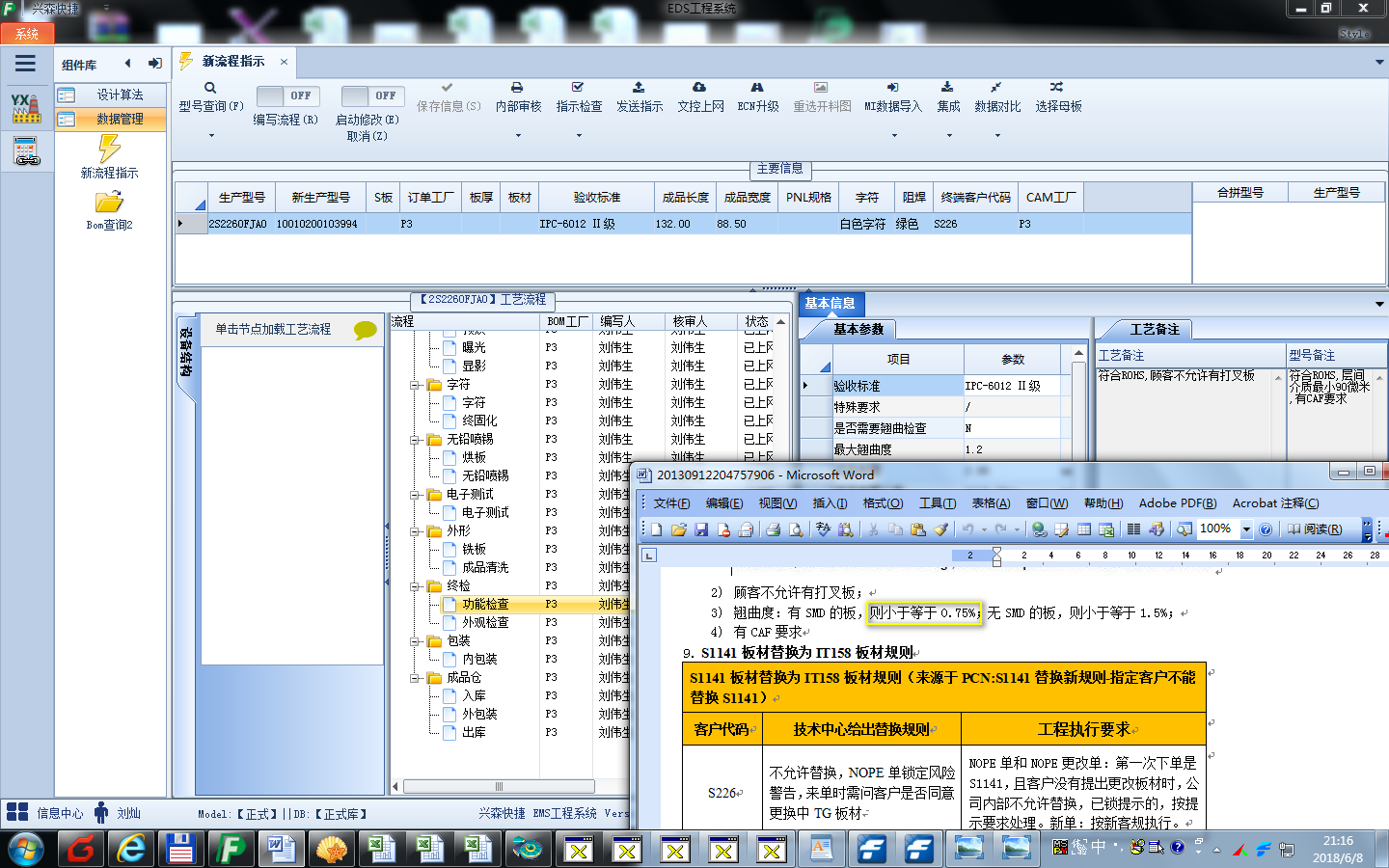This screenshot has height=868, width=1389.
Task: Select 终固化 tree node
Action: [x=479, y=421]
